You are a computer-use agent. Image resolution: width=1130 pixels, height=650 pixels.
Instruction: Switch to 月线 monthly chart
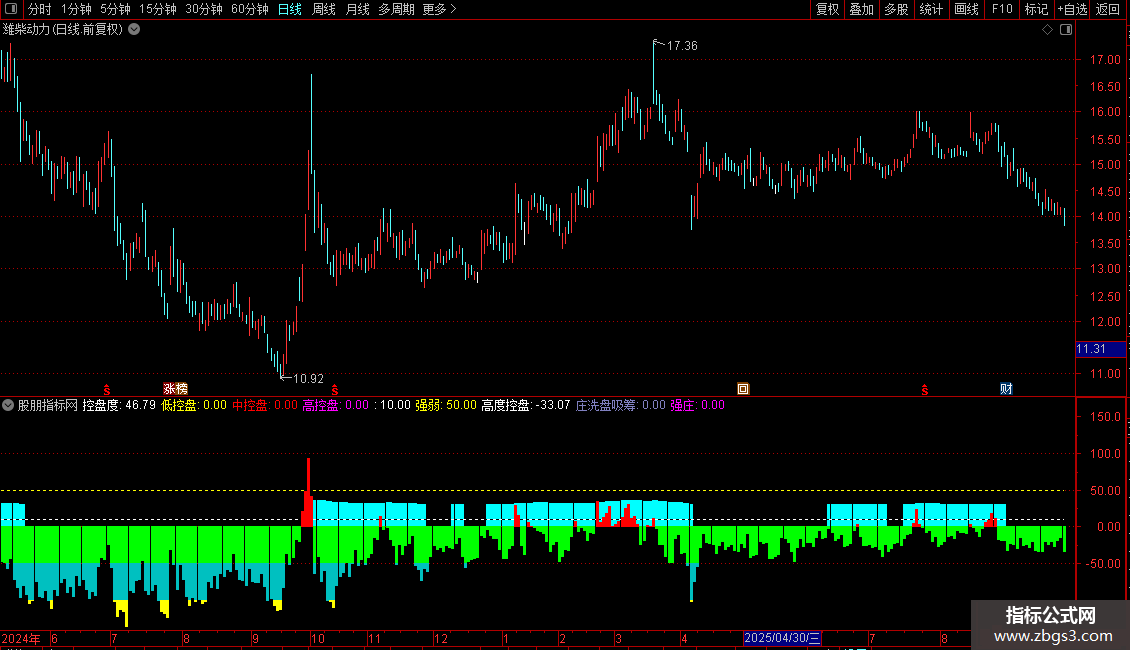tap(357, 9)
